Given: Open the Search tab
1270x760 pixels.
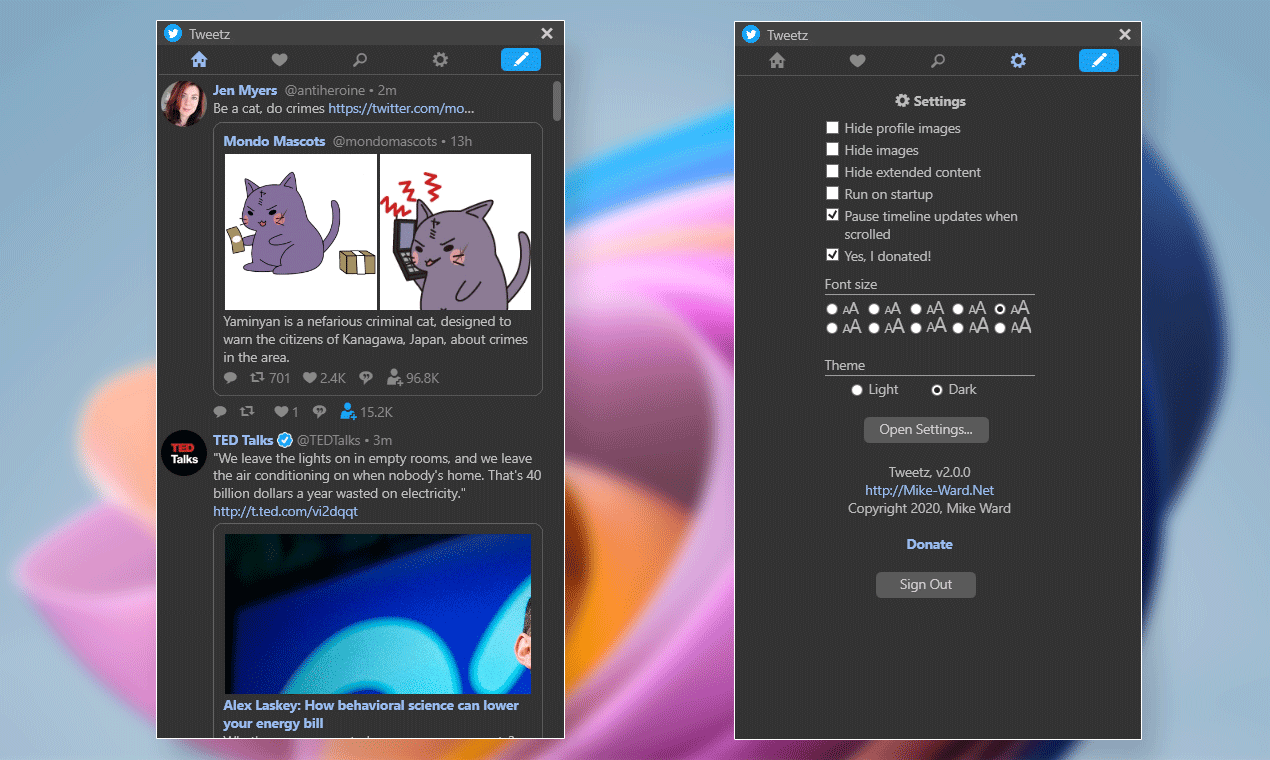Looking at the screenshot, I should (x=360, y=60).
